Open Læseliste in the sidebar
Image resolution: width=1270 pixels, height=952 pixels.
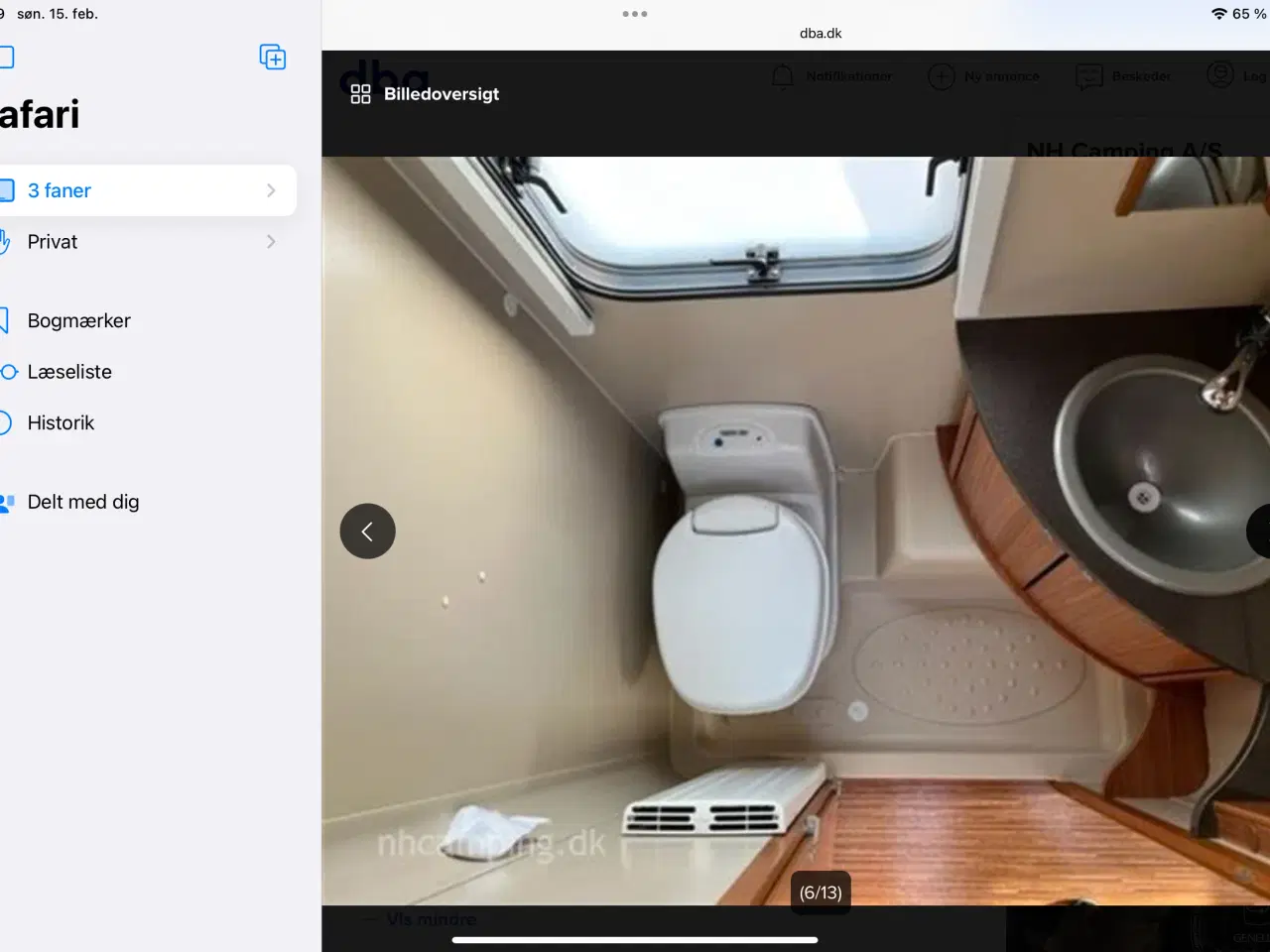pos(69,372)
